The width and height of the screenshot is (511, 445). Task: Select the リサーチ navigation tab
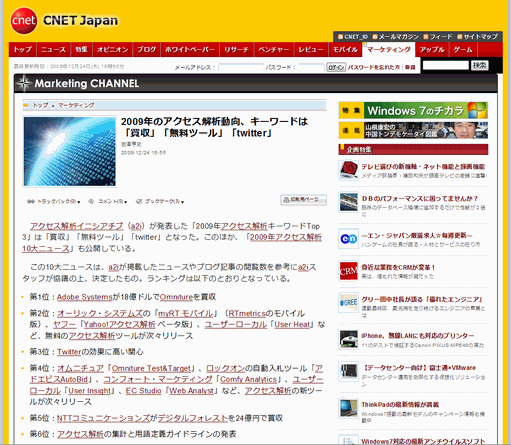(236, 50)
